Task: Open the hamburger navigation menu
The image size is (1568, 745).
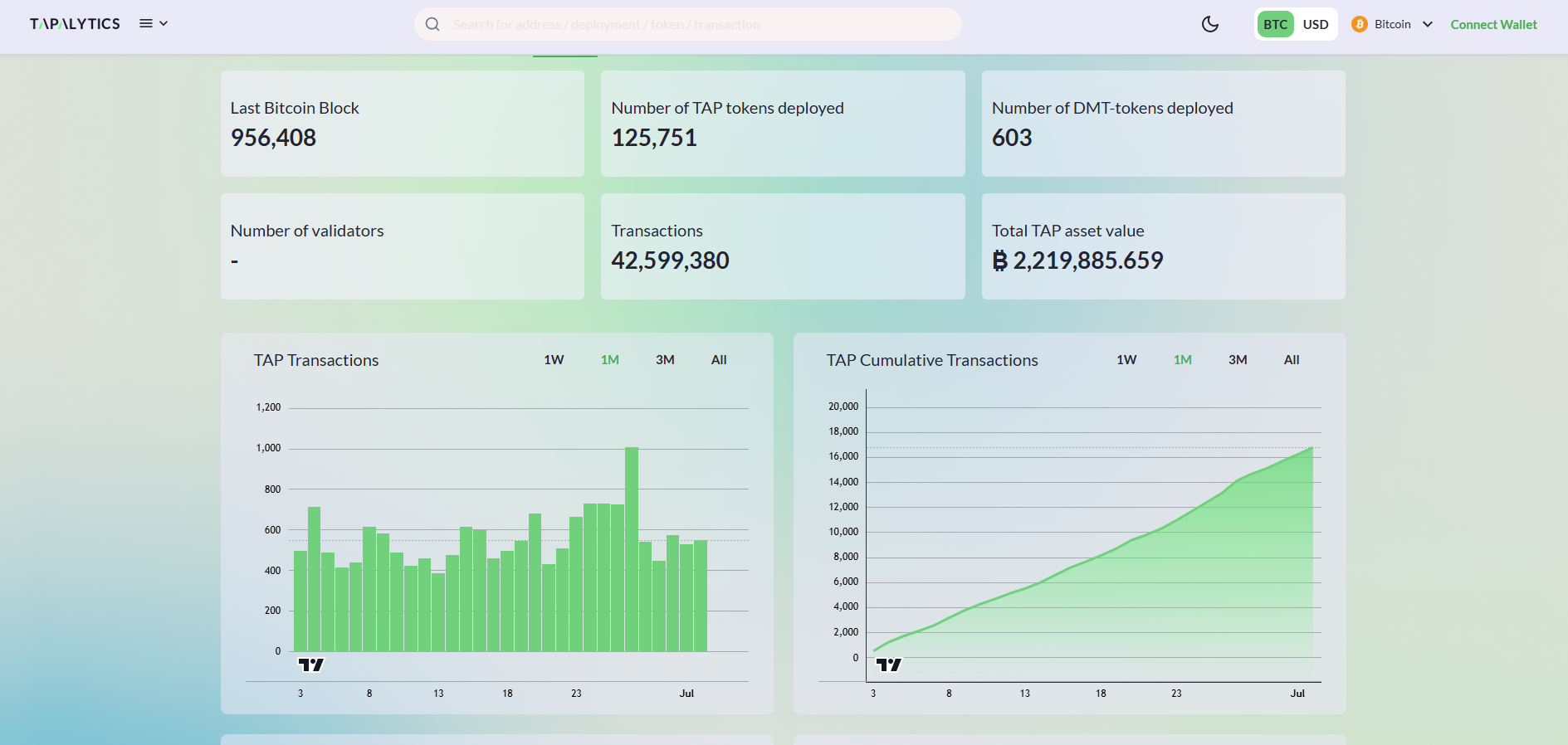Action: click(x=154, y=24)
